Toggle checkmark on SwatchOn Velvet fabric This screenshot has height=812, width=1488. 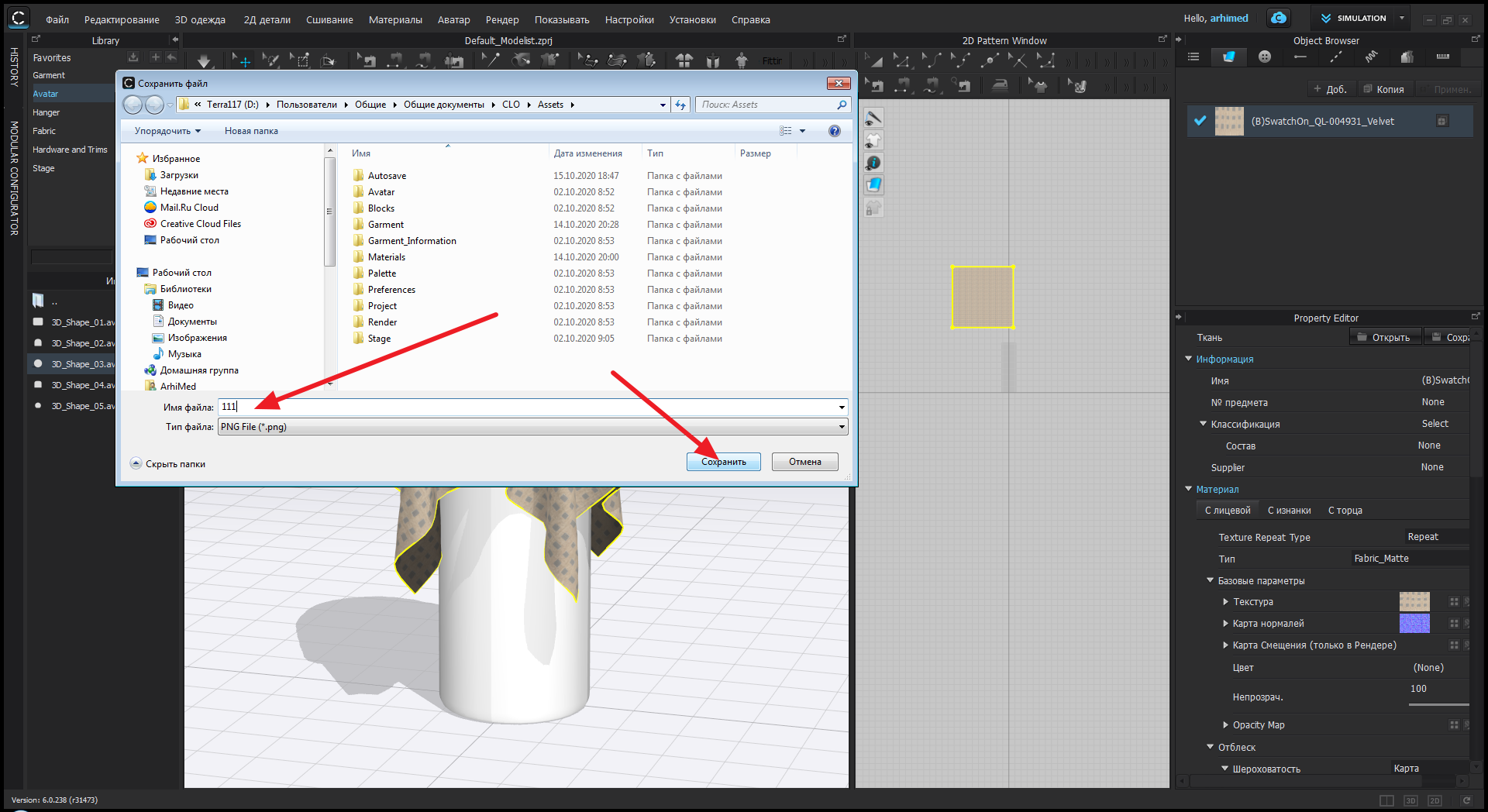(x=1200, y=121)
